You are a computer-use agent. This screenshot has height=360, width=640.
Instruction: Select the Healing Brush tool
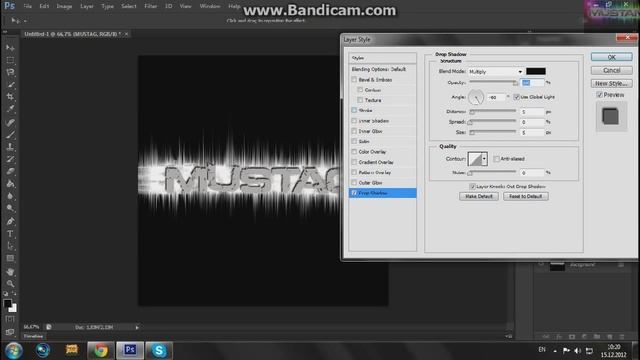pos(10,122)
